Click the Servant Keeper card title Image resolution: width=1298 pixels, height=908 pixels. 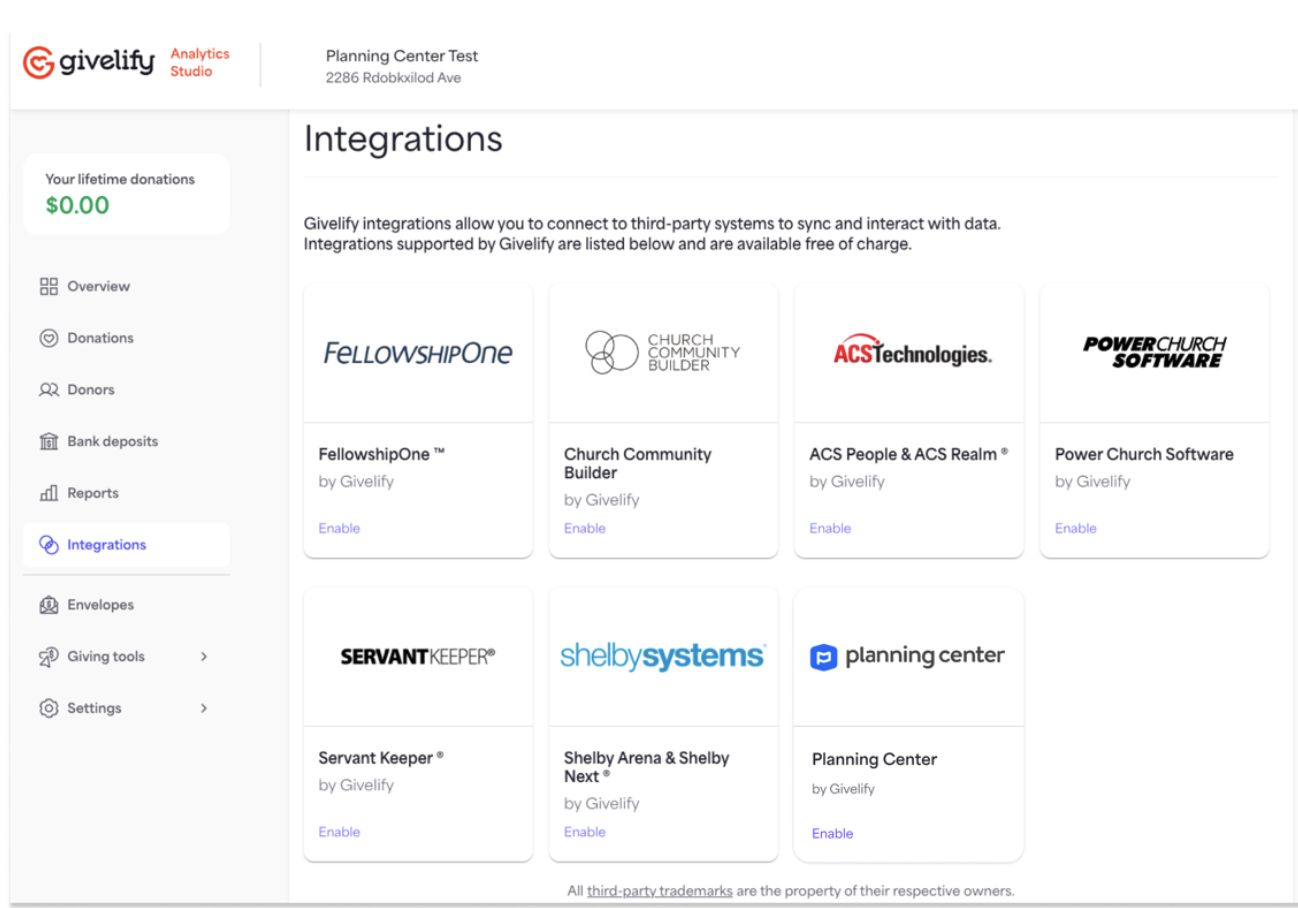coord(381,758)
